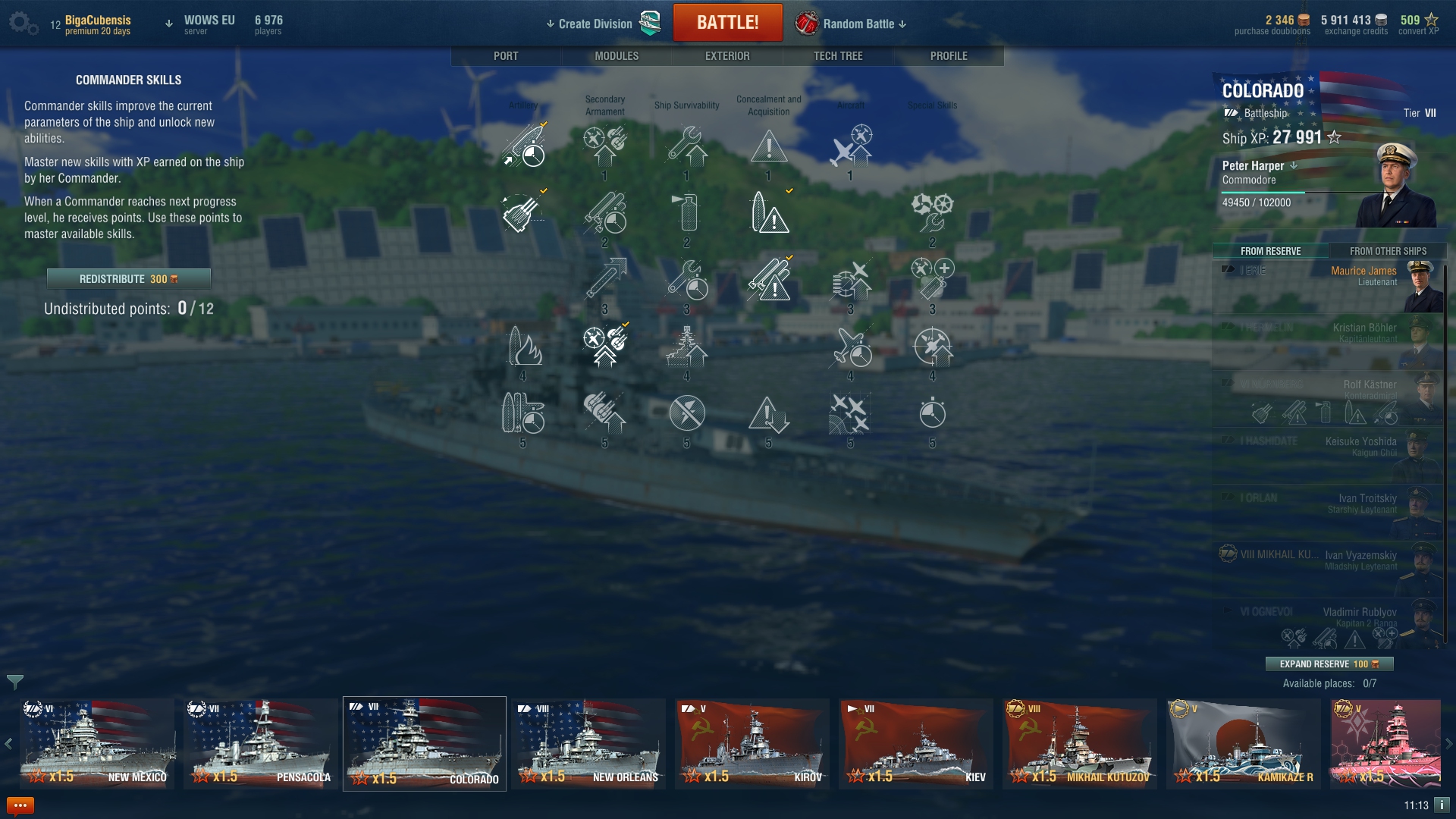Open the chat bubble icon

tap(20, 805)
